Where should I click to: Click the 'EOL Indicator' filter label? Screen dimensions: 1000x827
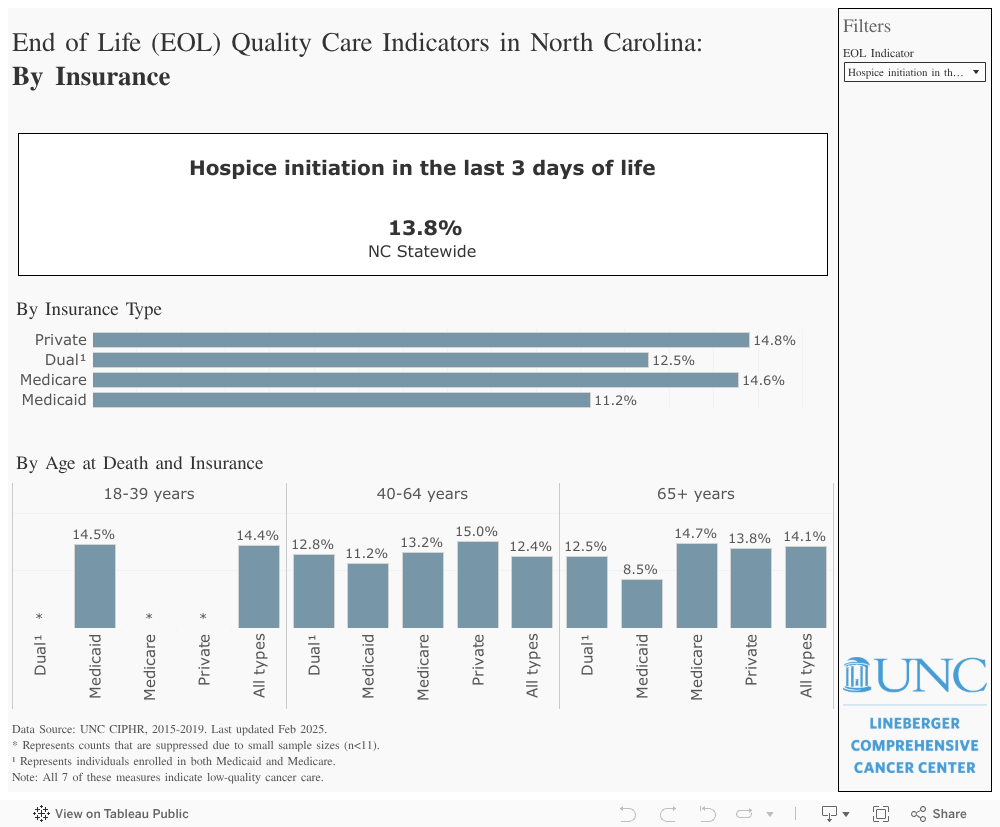(x=878, y=54)
